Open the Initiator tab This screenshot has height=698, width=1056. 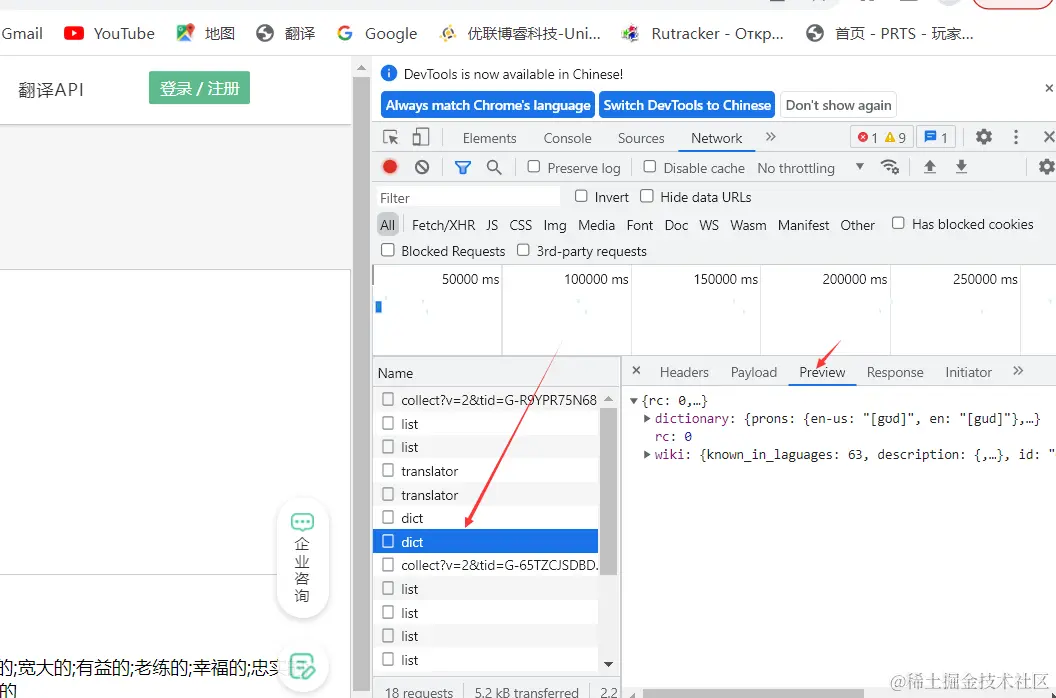point(968,372)
